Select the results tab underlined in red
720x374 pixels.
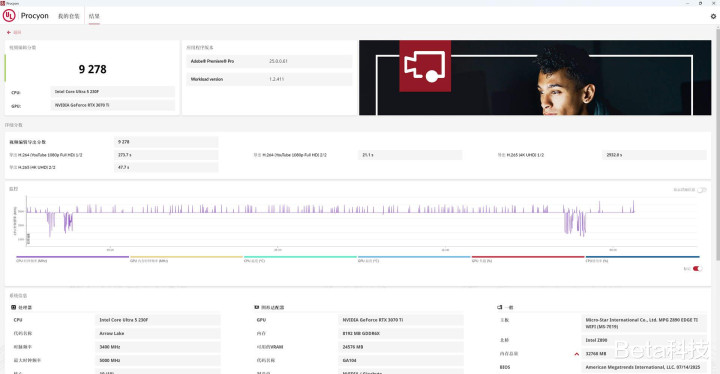coord(94,16)
